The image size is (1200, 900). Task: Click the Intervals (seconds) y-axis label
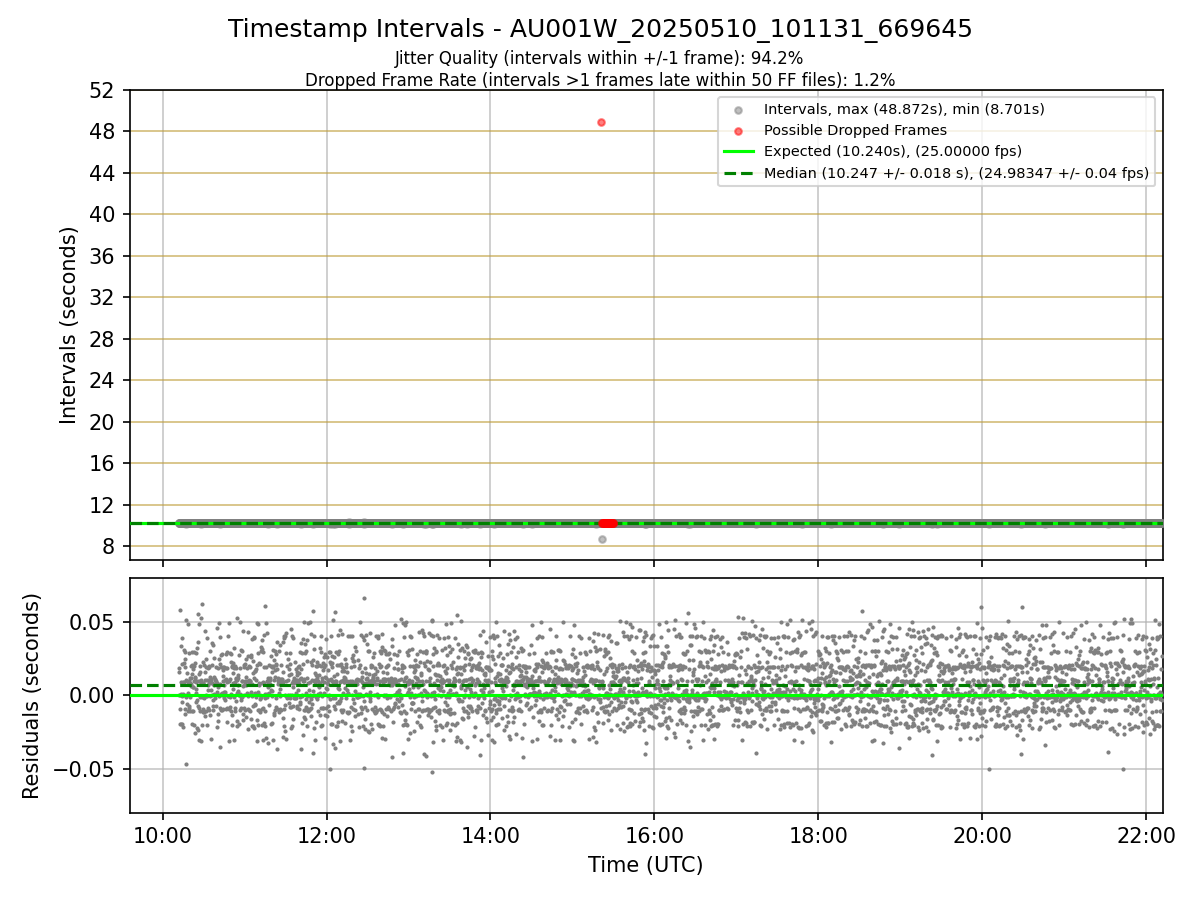(x=68, y=325)
